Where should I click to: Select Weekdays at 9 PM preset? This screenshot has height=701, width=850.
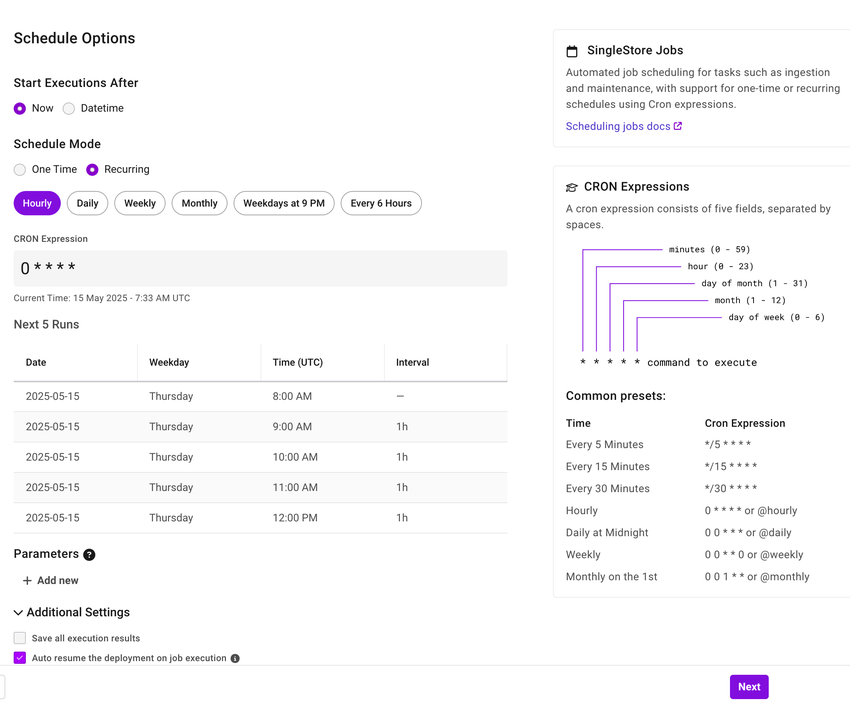[284, 203]
